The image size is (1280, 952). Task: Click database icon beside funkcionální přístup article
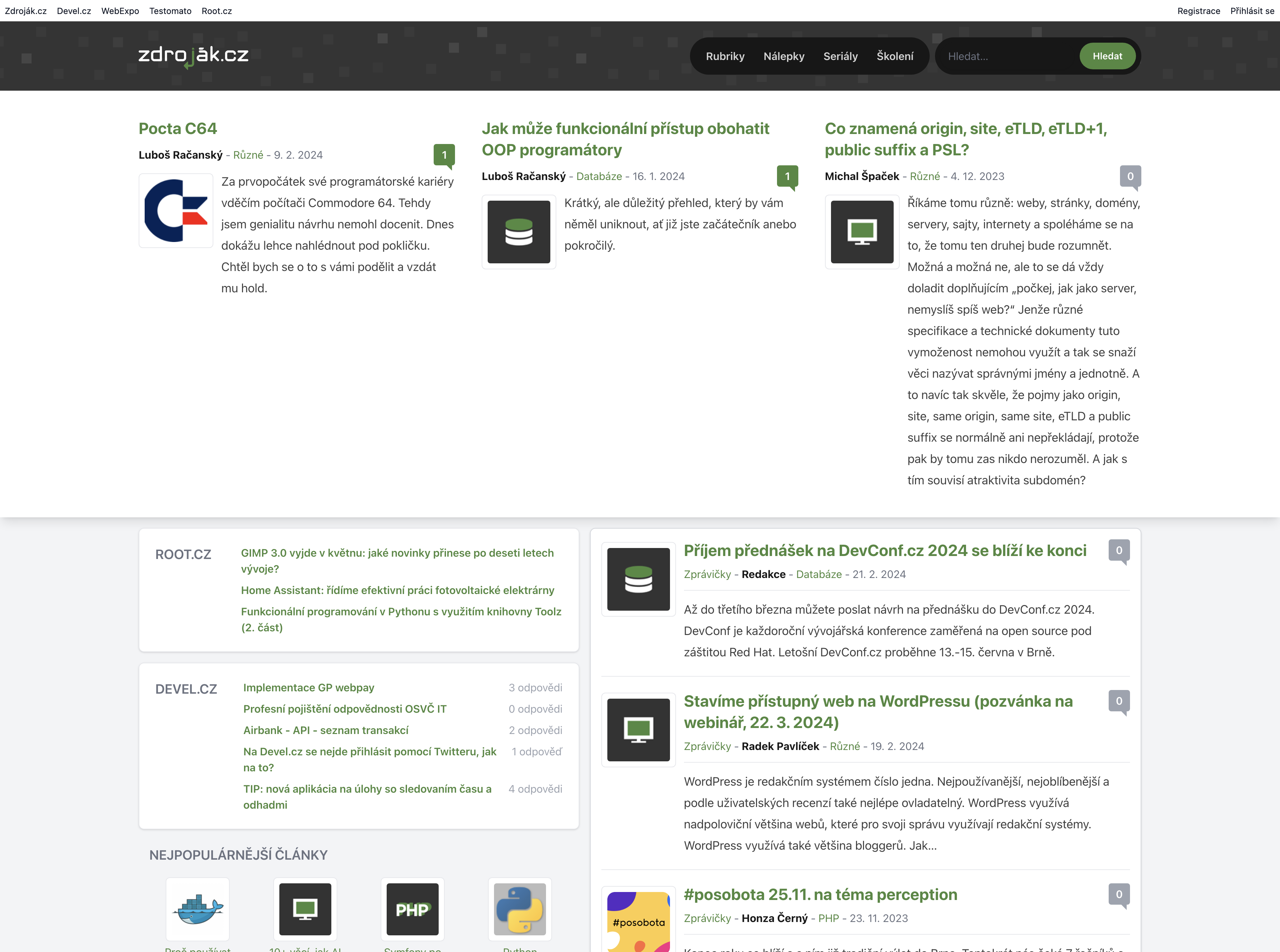click(519, 232)
